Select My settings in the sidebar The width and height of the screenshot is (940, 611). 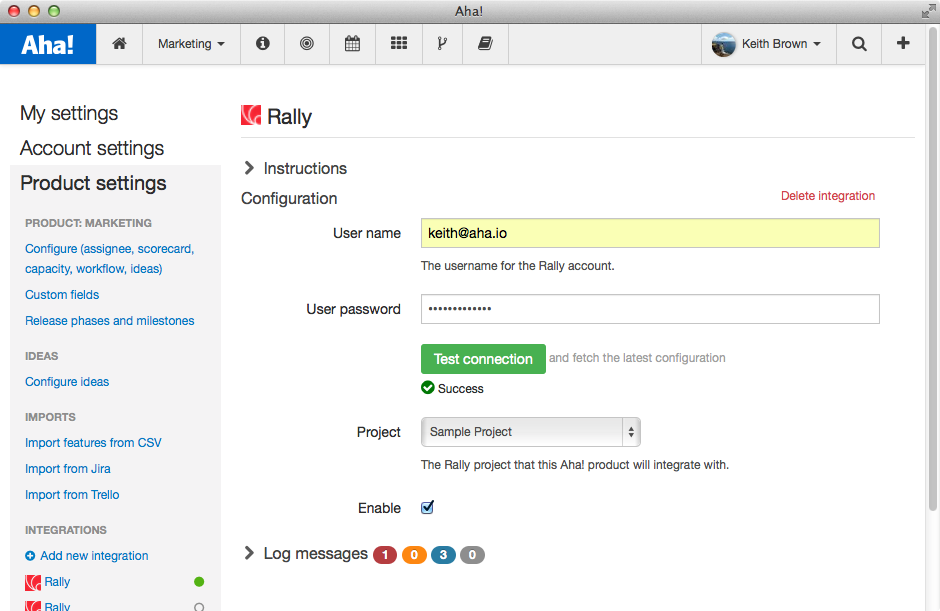68,113
